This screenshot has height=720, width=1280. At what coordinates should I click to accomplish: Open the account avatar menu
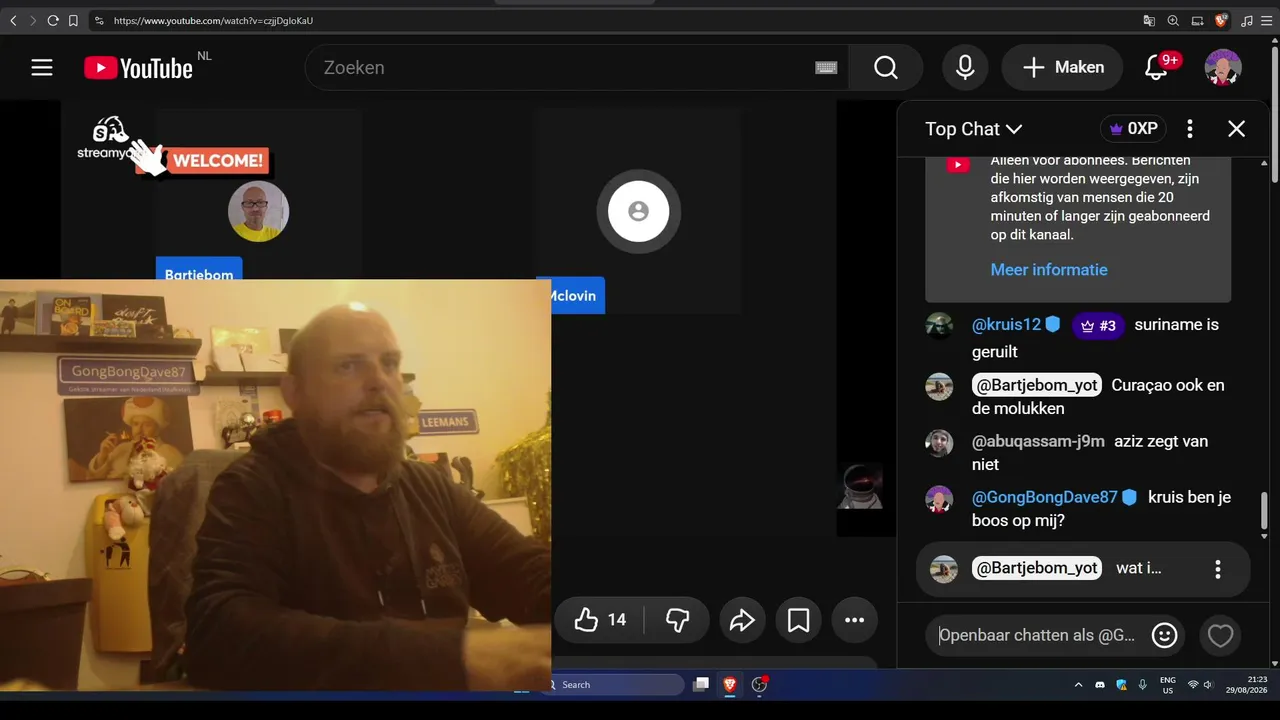click(x=1223, y=67)
